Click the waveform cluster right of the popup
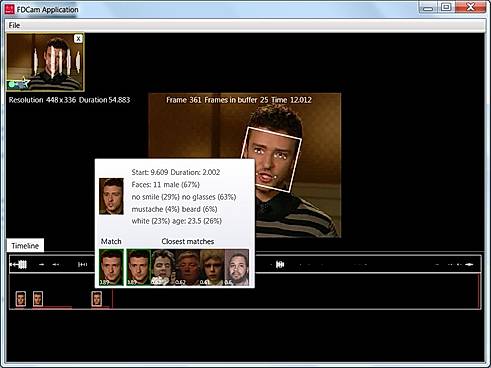 click(x=280, y=264)
